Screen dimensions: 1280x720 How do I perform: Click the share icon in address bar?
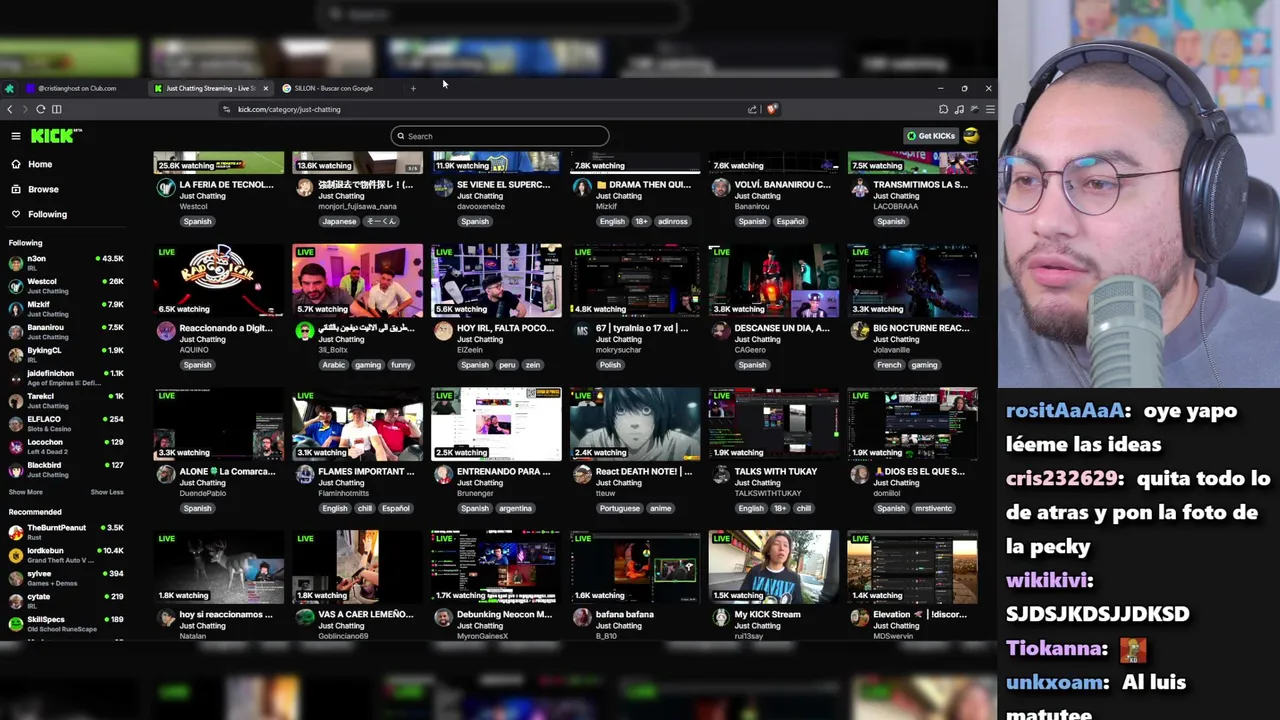(752, 109)
